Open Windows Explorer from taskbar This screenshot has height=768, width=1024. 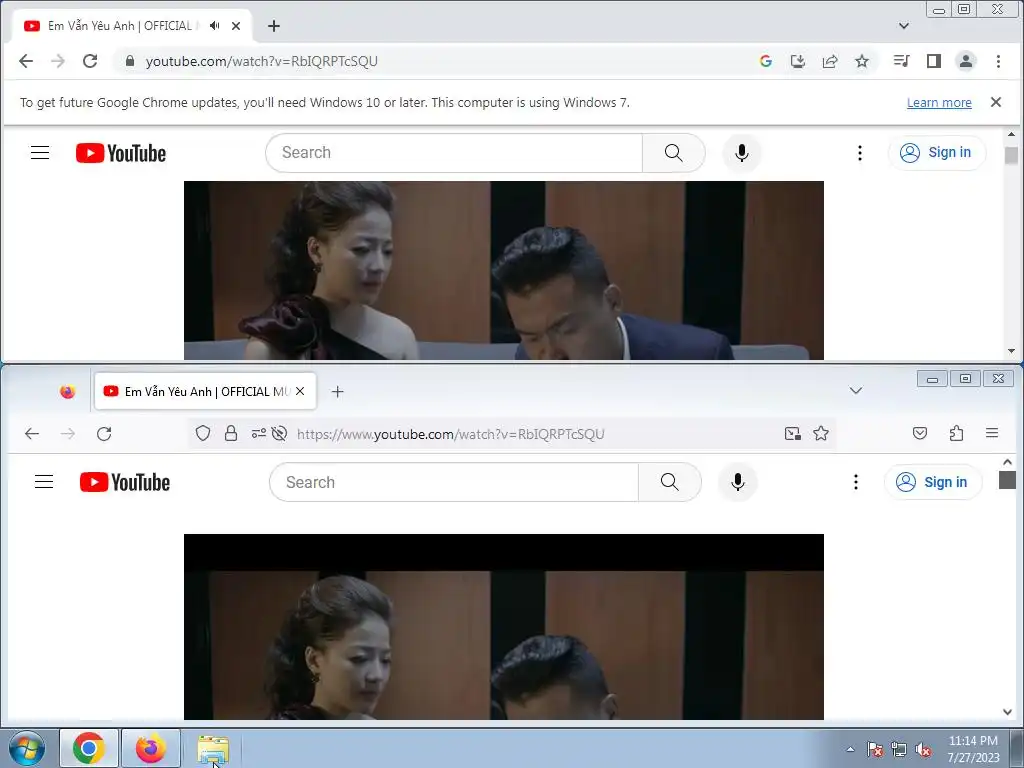[213, 748]
